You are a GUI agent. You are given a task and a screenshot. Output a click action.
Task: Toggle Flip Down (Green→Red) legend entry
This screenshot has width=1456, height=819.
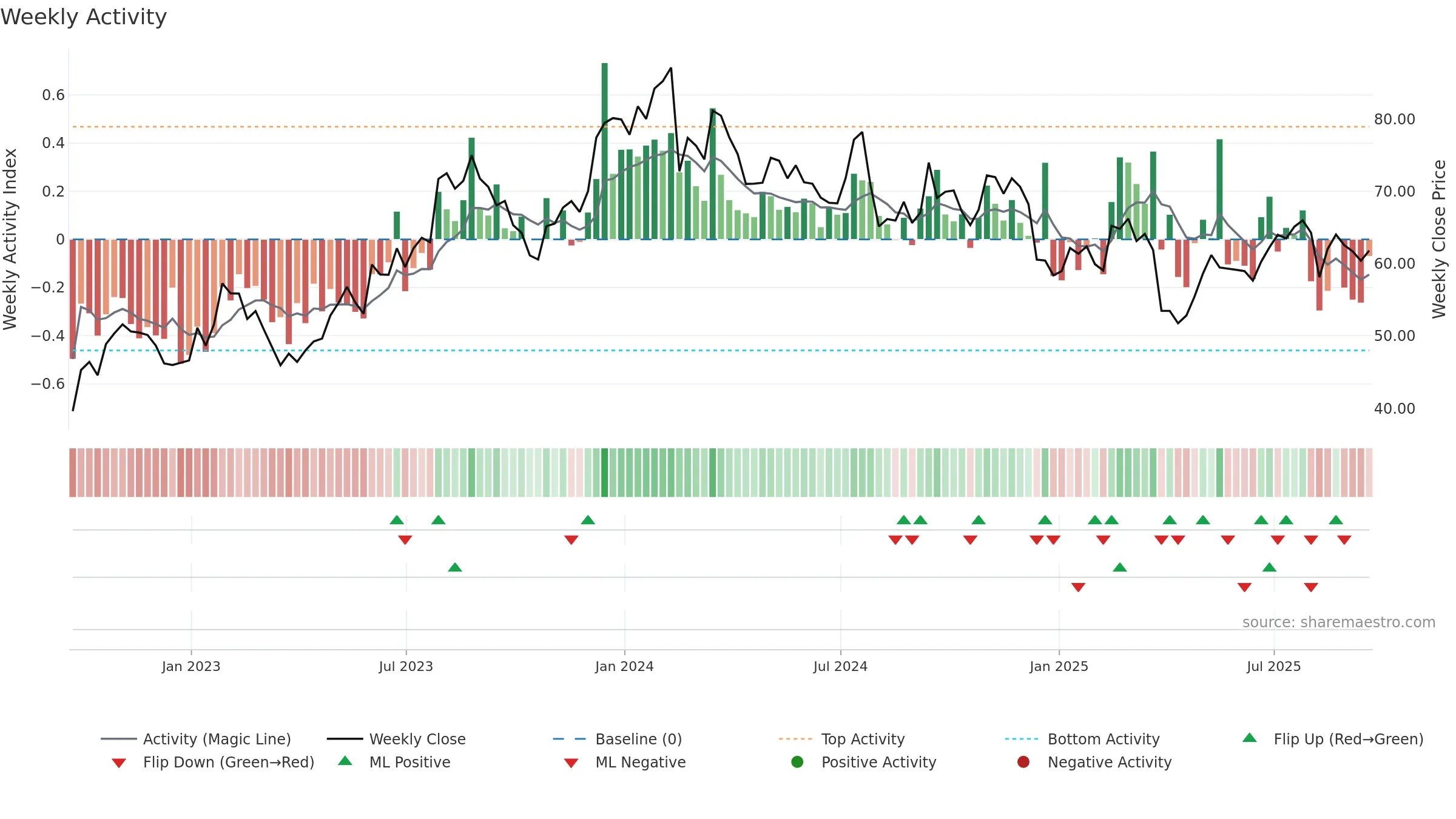[x=213, y=762]
